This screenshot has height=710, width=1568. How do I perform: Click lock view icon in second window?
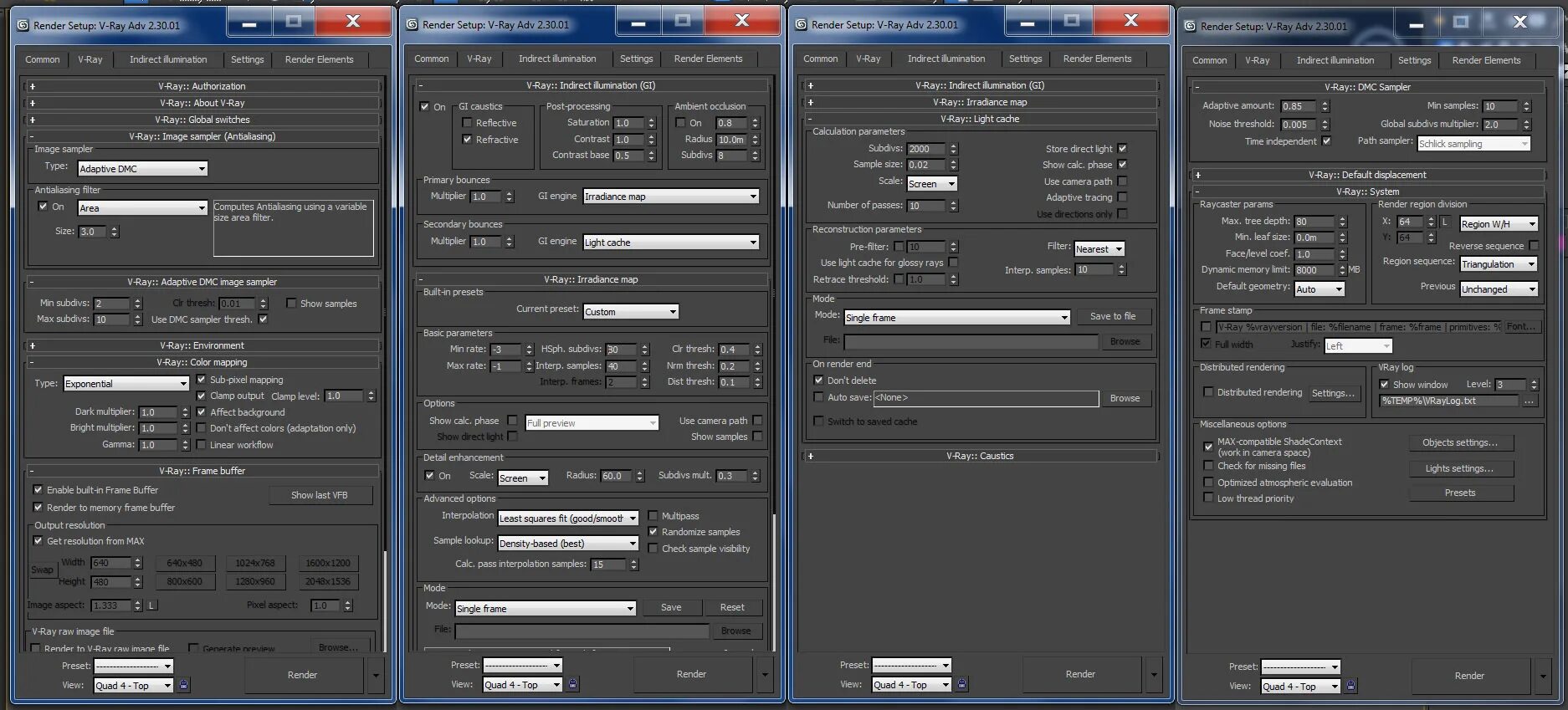click(572, 684)
